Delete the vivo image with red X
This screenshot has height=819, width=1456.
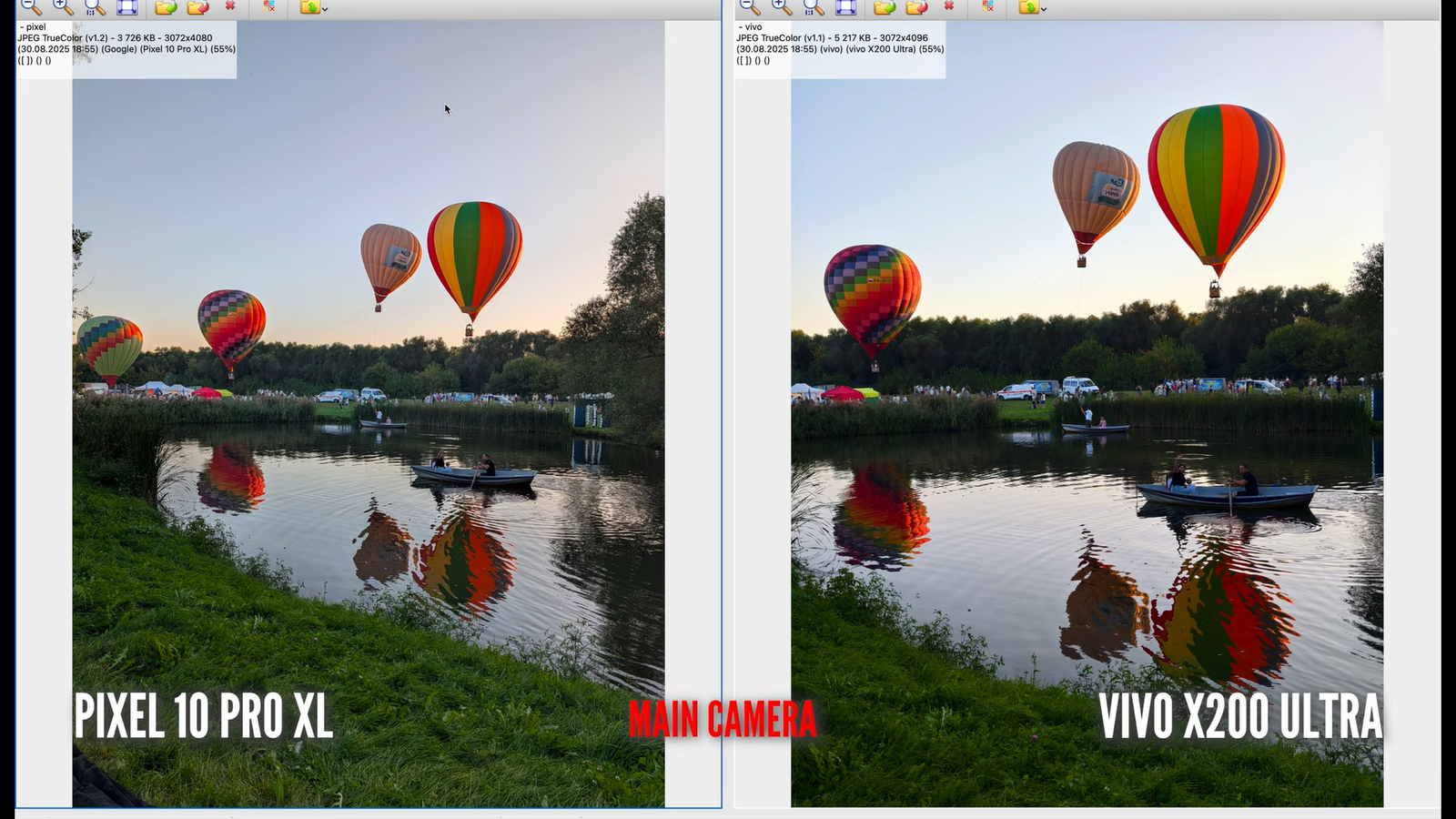click(x=949, y=6)
